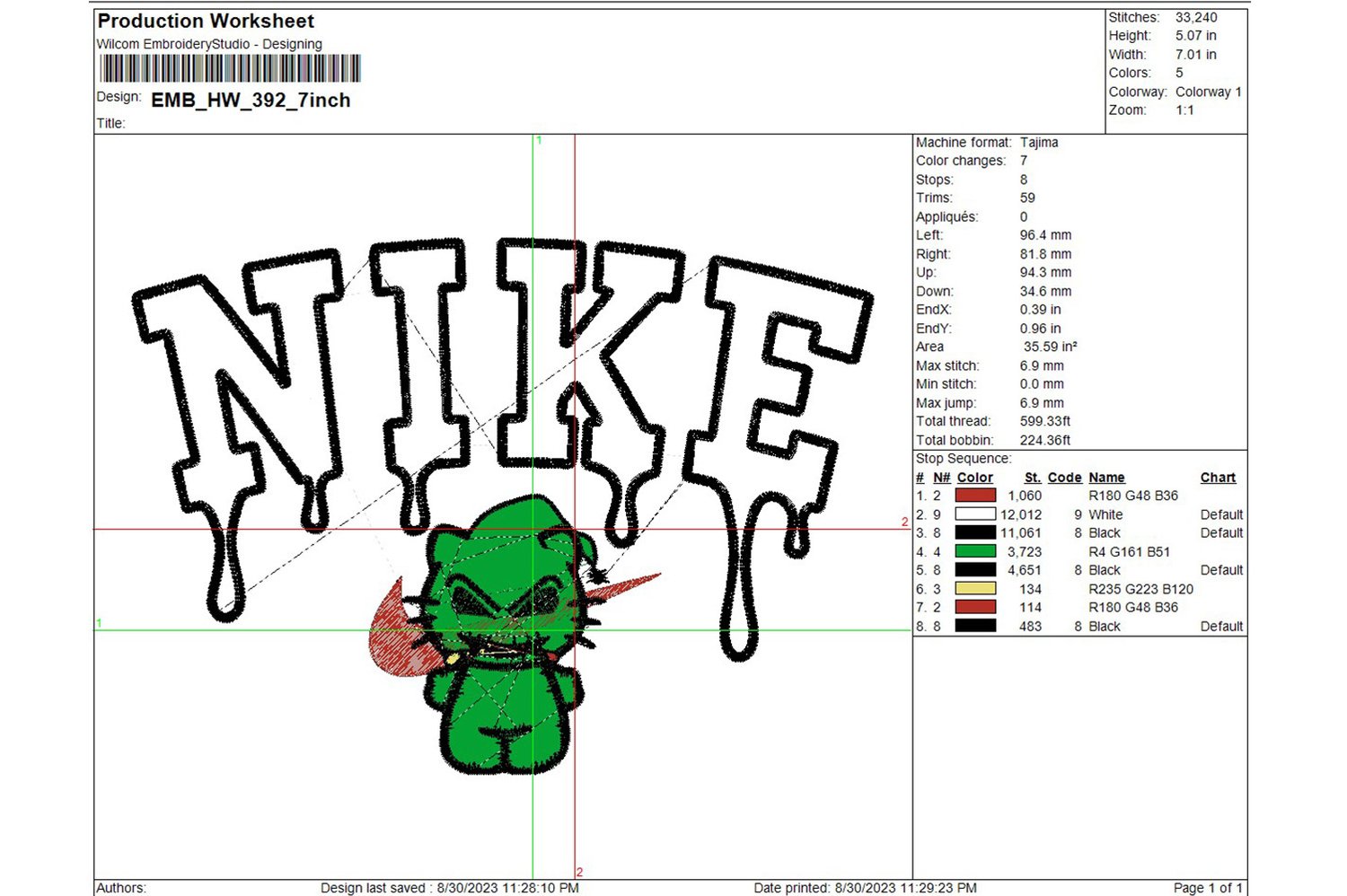
Task: Click the "Page 1 of 1" indicator
Action: coord(1209,888)
